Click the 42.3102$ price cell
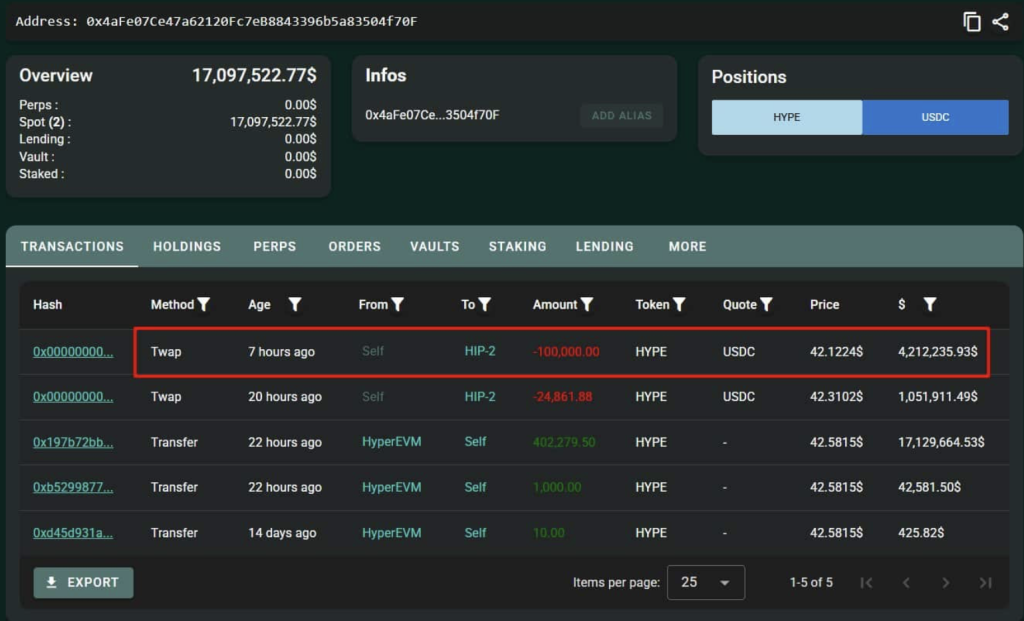Screen dimensions: 1024x621 coord(837,397)
